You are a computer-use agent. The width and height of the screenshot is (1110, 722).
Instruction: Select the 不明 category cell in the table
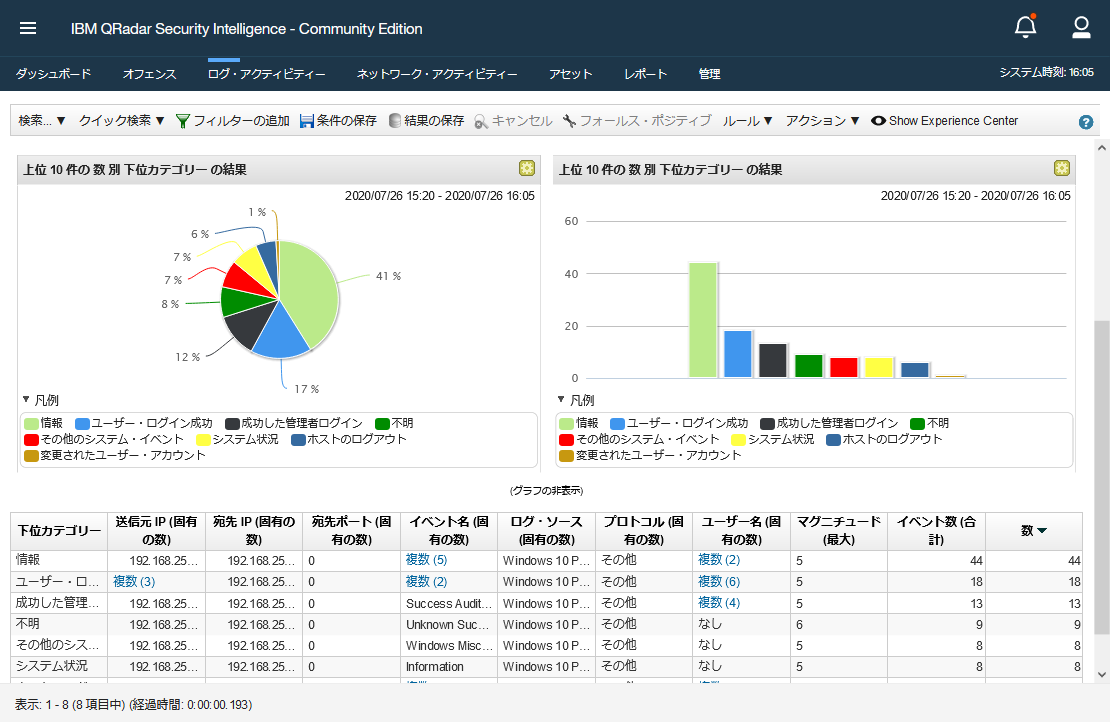tap(59, 624)
